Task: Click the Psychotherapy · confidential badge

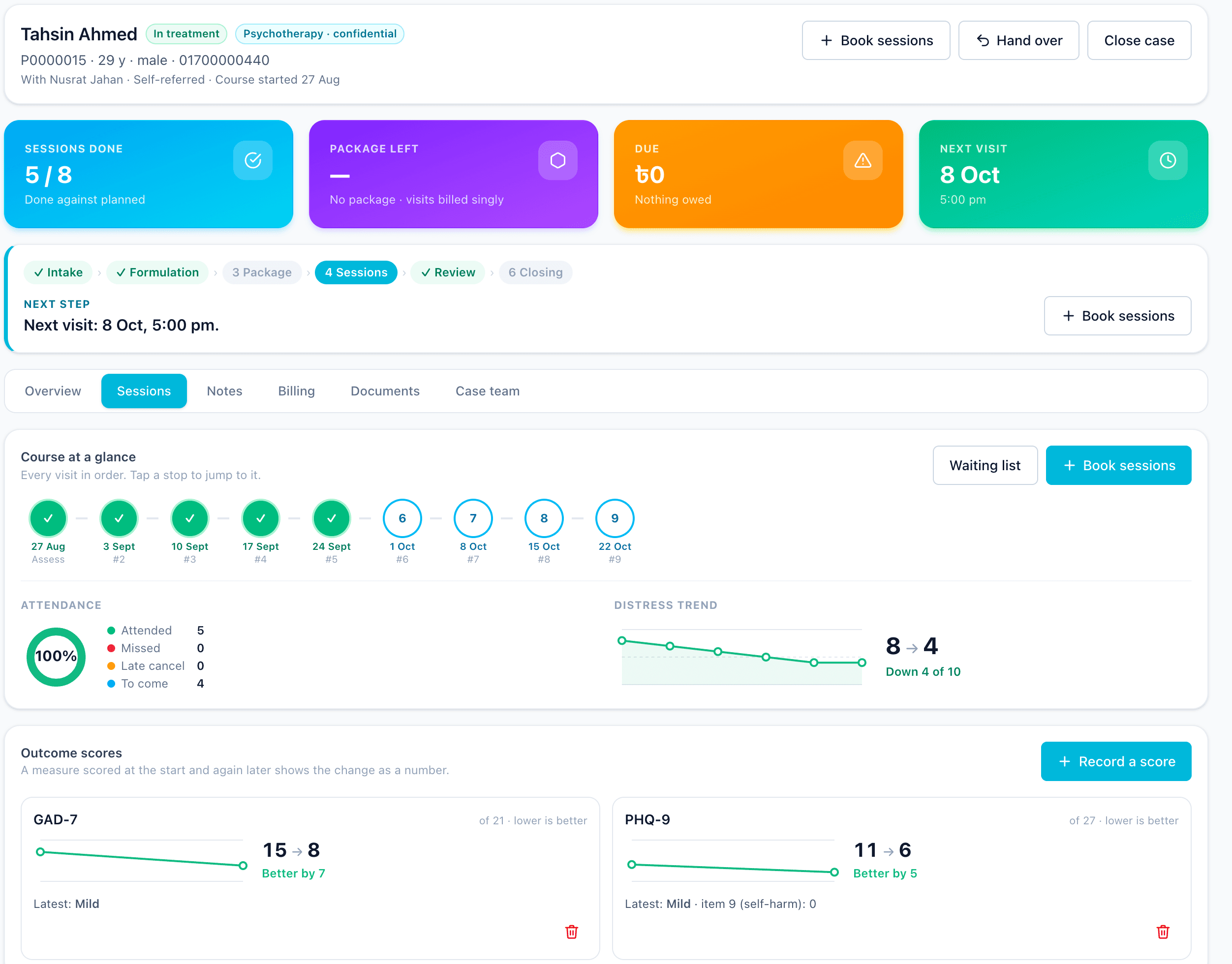Action: pos(320,33)
